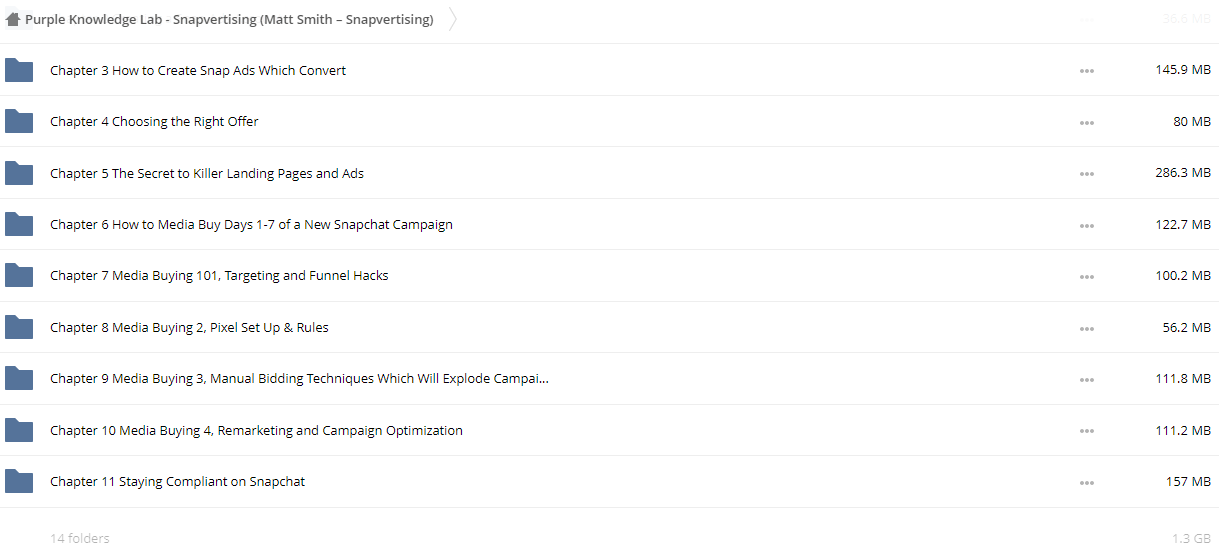This screenshot has height=560, width=1219.
Task: Click folder icon beside Chapter 4
Action: pyautogui.click(x=19, y=121)
